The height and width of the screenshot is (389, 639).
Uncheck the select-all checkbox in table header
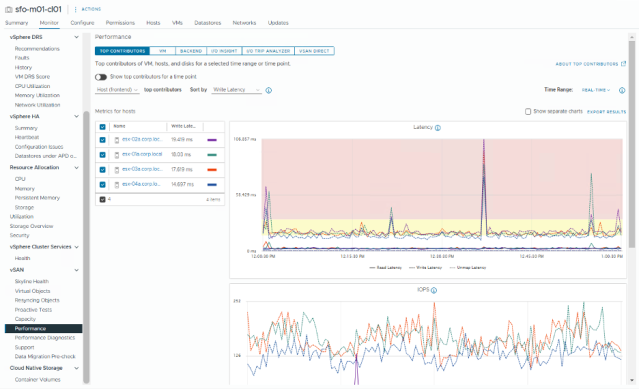102,127
